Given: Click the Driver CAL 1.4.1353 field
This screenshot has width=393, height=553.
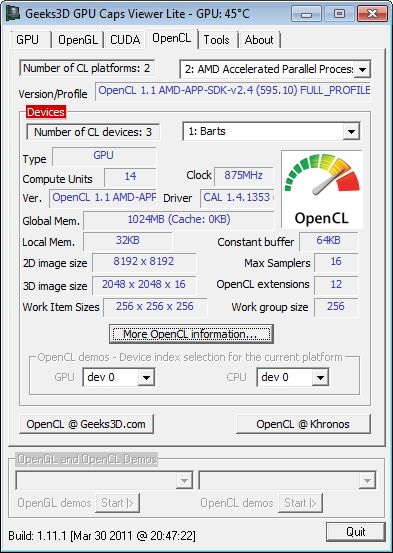Looking at the screenshot, I should 237,198.
